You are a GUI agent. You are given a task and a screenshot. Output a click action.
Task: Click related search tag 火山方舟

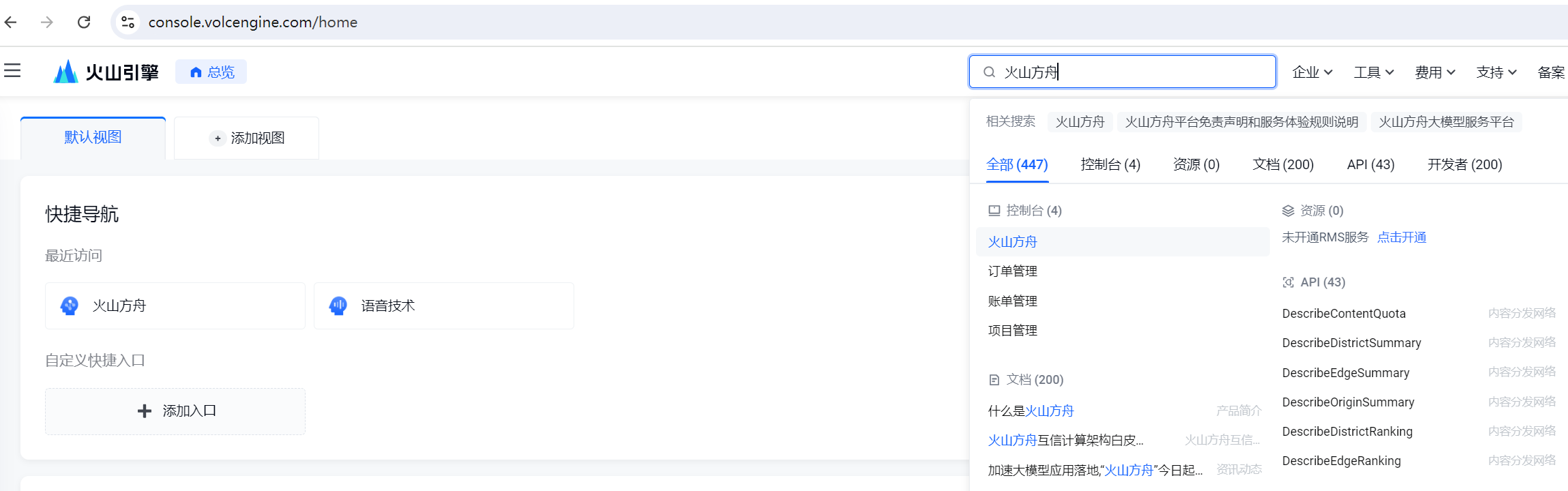1080,122
